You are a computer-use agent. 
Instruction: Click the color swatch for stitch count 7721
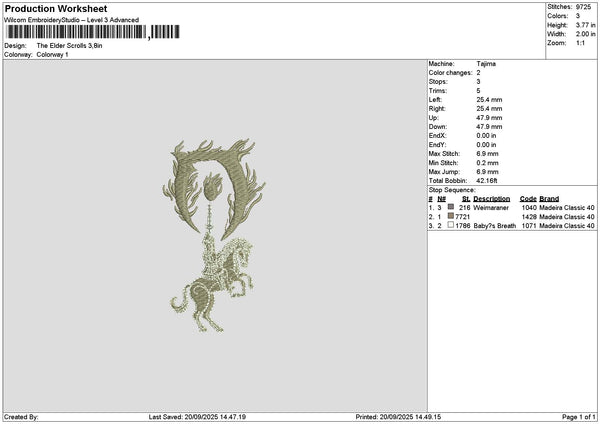tap(451, 216)
